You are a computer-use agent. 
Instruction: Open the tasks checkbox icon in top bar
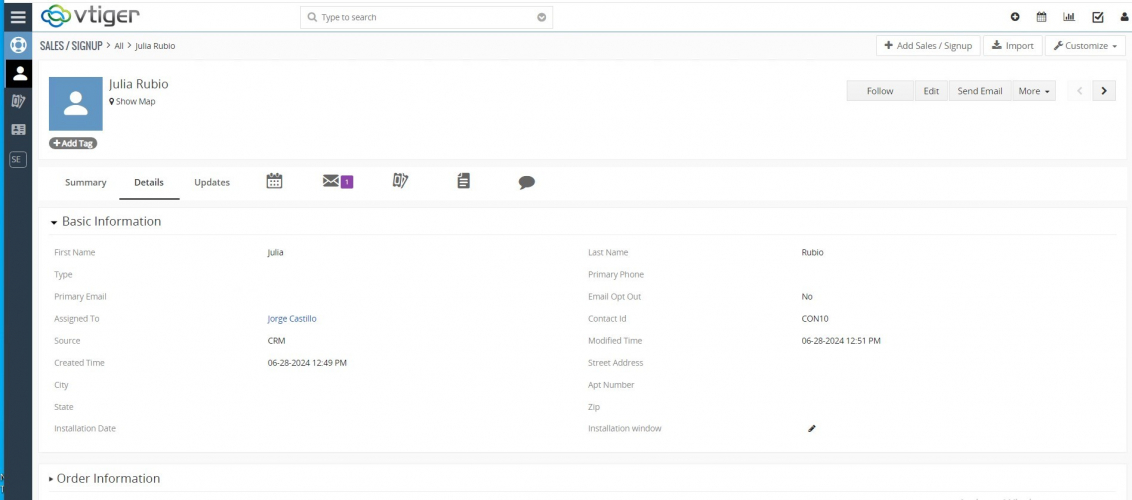1097,17
